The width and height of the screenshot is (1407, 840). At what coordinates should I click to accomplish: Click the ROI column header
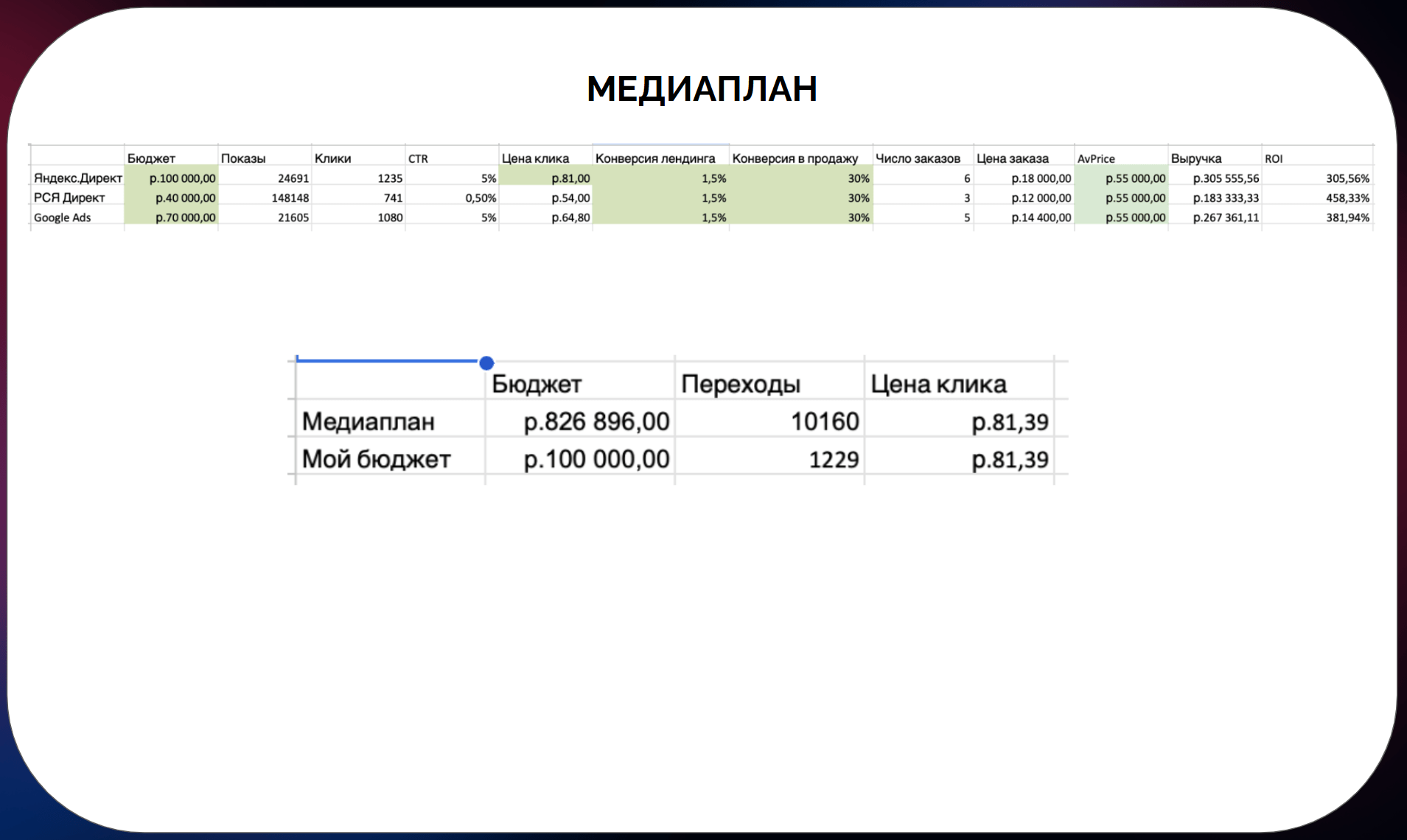tap(1274, 158)
